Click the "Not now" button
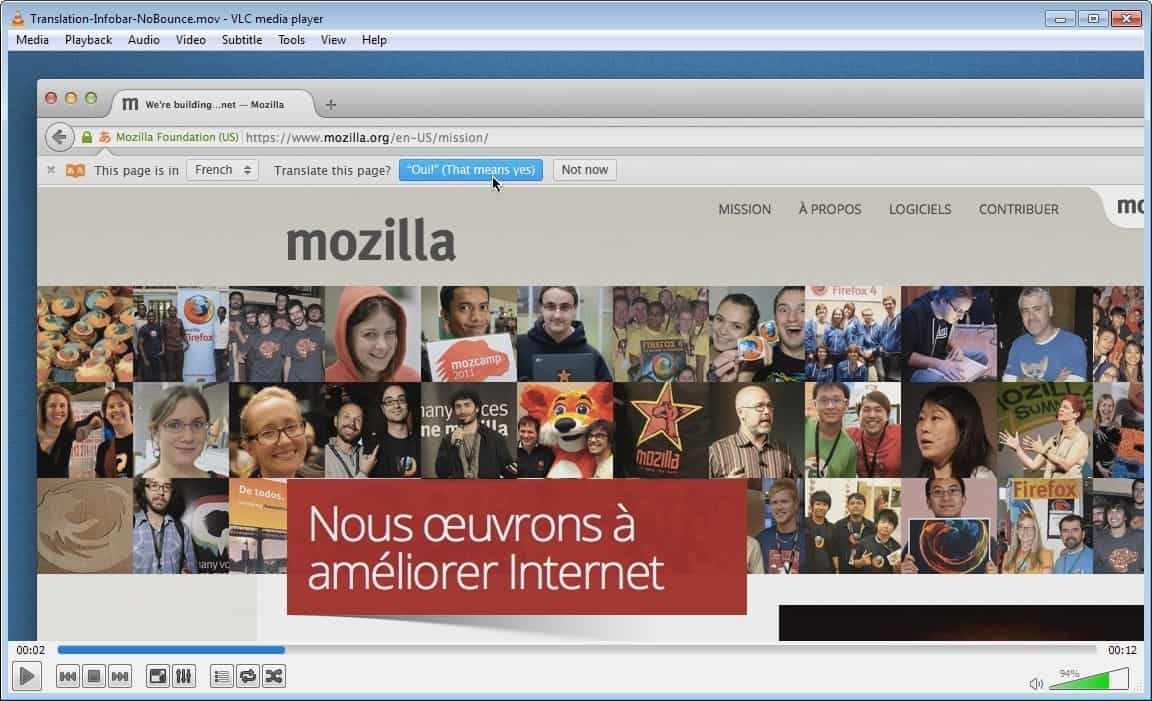 coord(584,169)
